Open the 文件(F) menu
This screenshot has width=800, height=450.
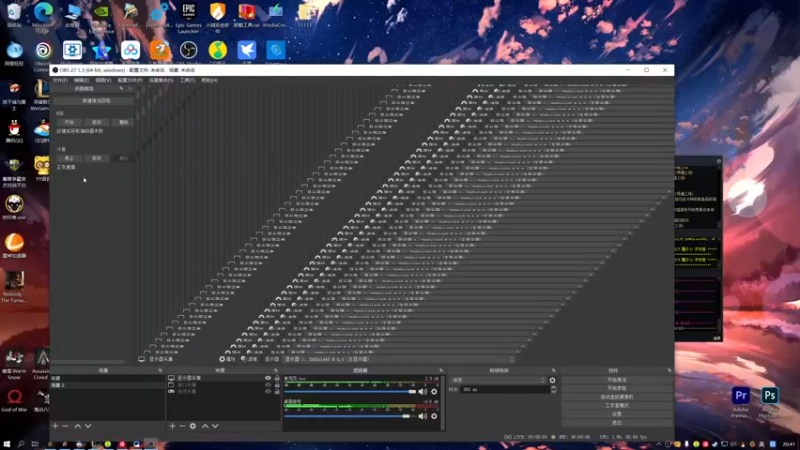(60, 81)
